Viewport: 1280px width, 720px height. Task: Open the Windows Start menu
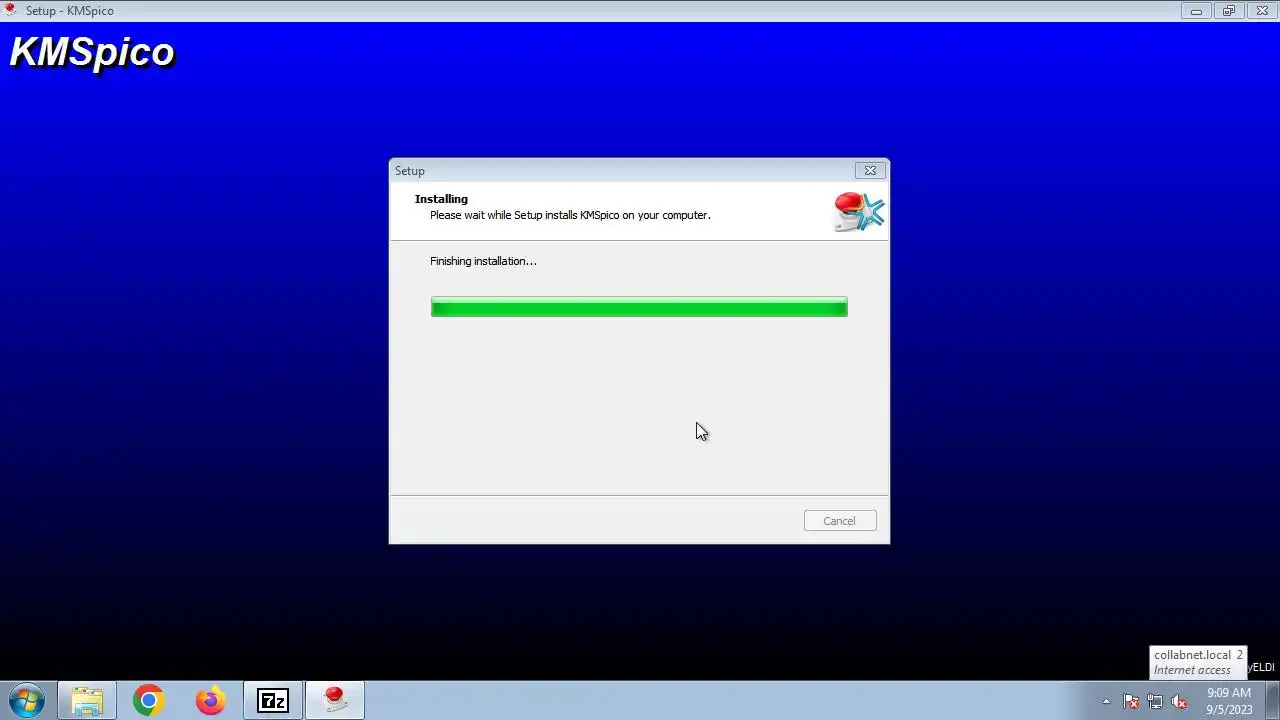pyautogui.click(x=26, y=701)
